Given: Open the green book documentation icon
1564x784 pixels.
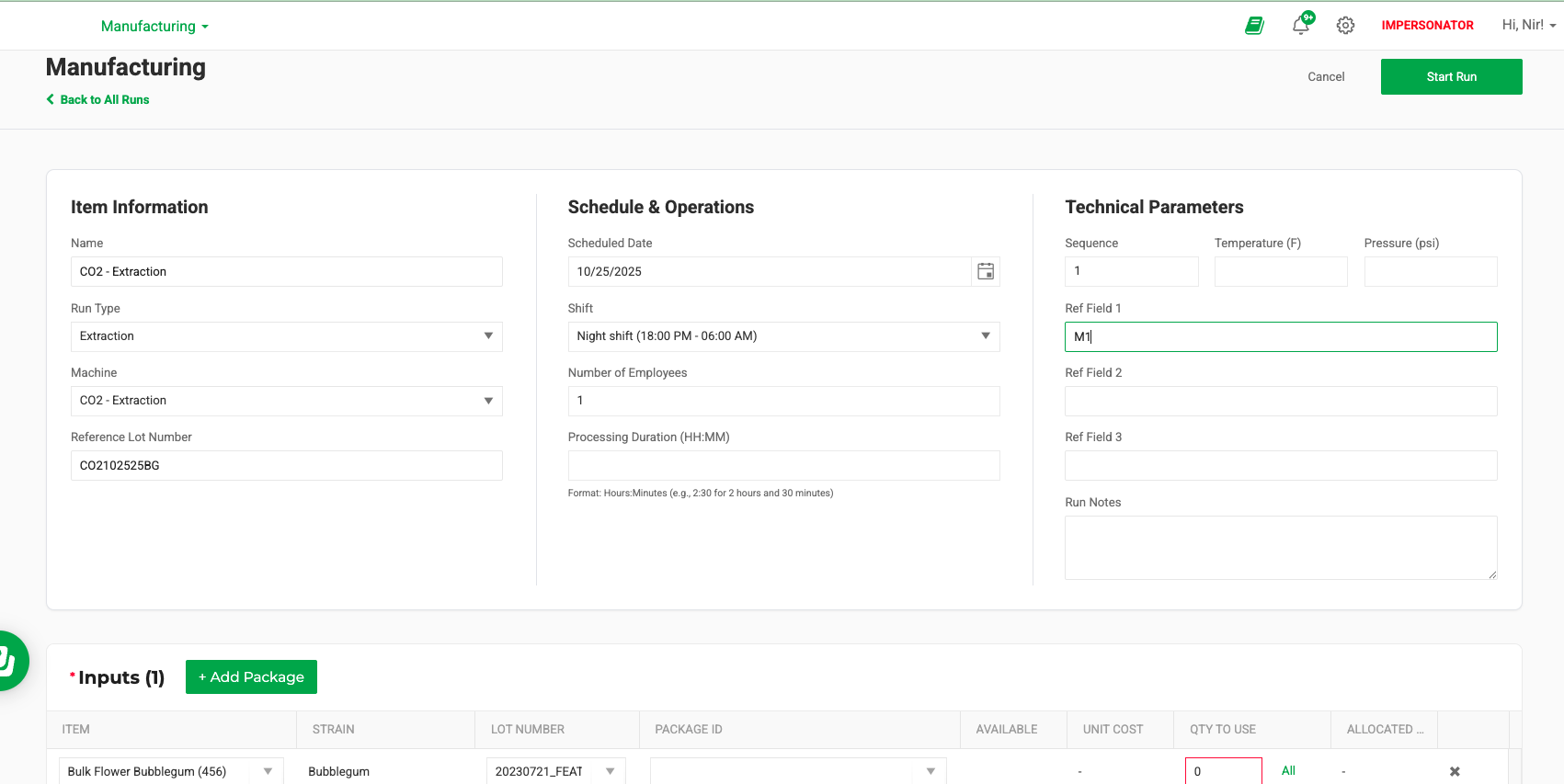Looking at the screenshot, I should tap(1254, 26).
